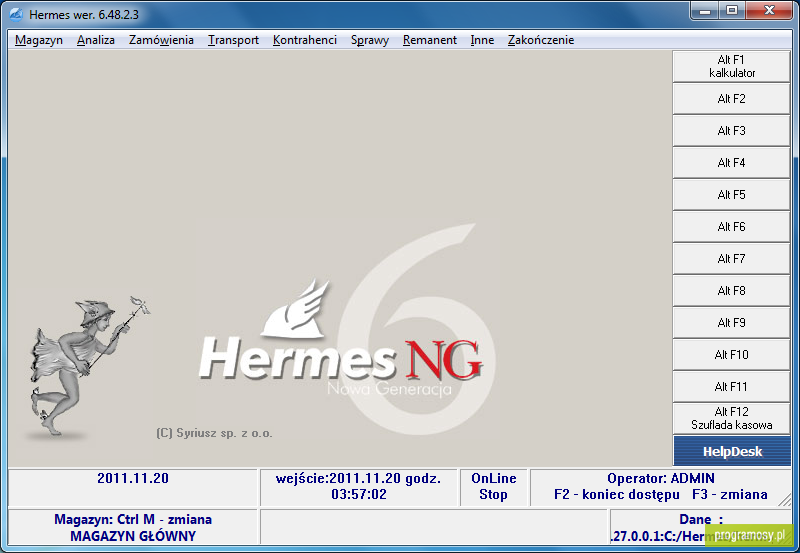Open the Remanent menu
Screen dimensions: 800x553
pos(430,40)
